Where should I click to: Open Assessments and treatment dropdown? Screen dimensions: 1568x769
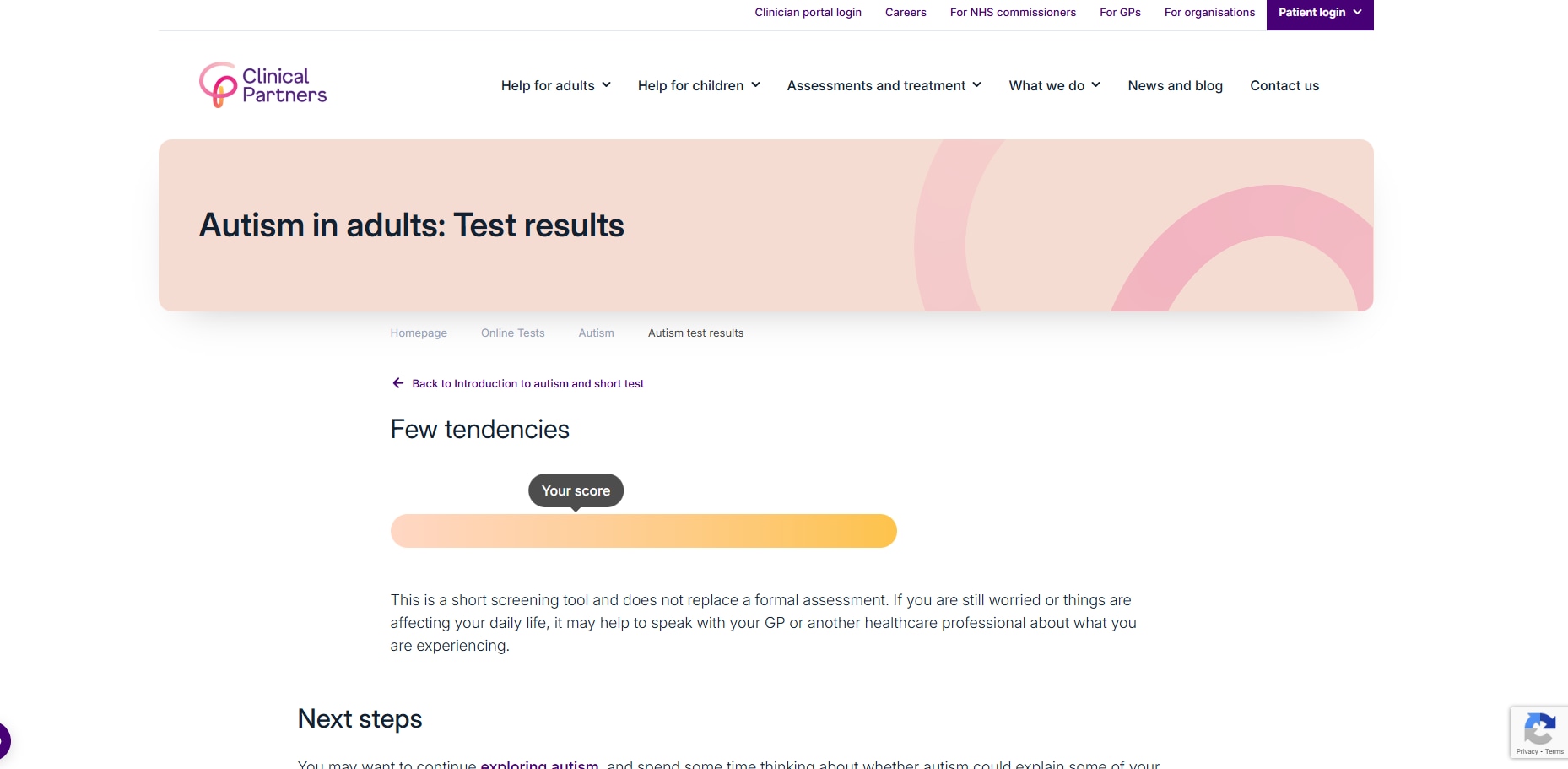pos(884,85)
